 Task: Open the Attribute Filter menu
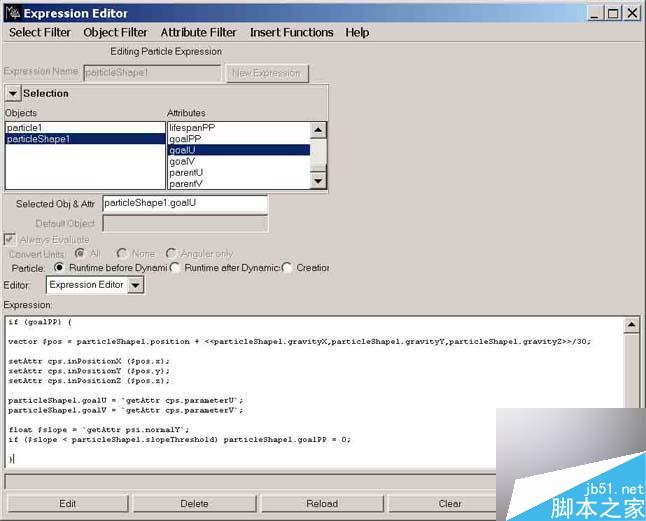(199, 33)
